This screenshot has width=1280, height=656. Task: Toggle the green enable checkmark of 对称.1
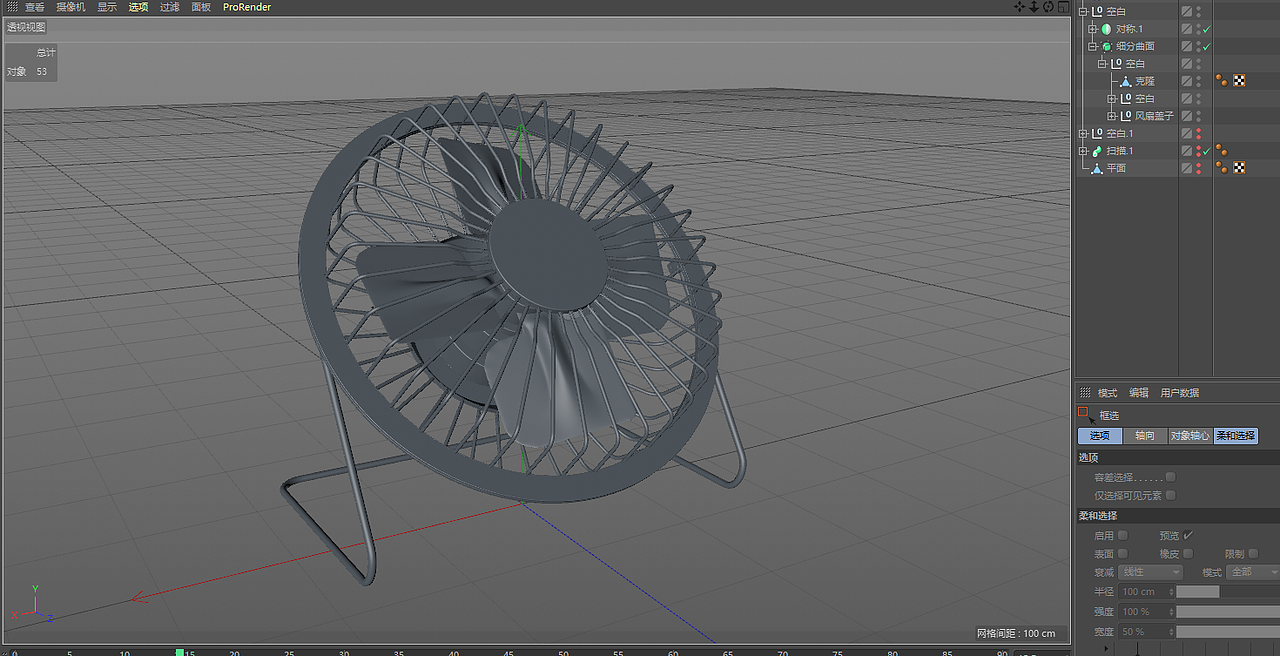[1207, 29]
